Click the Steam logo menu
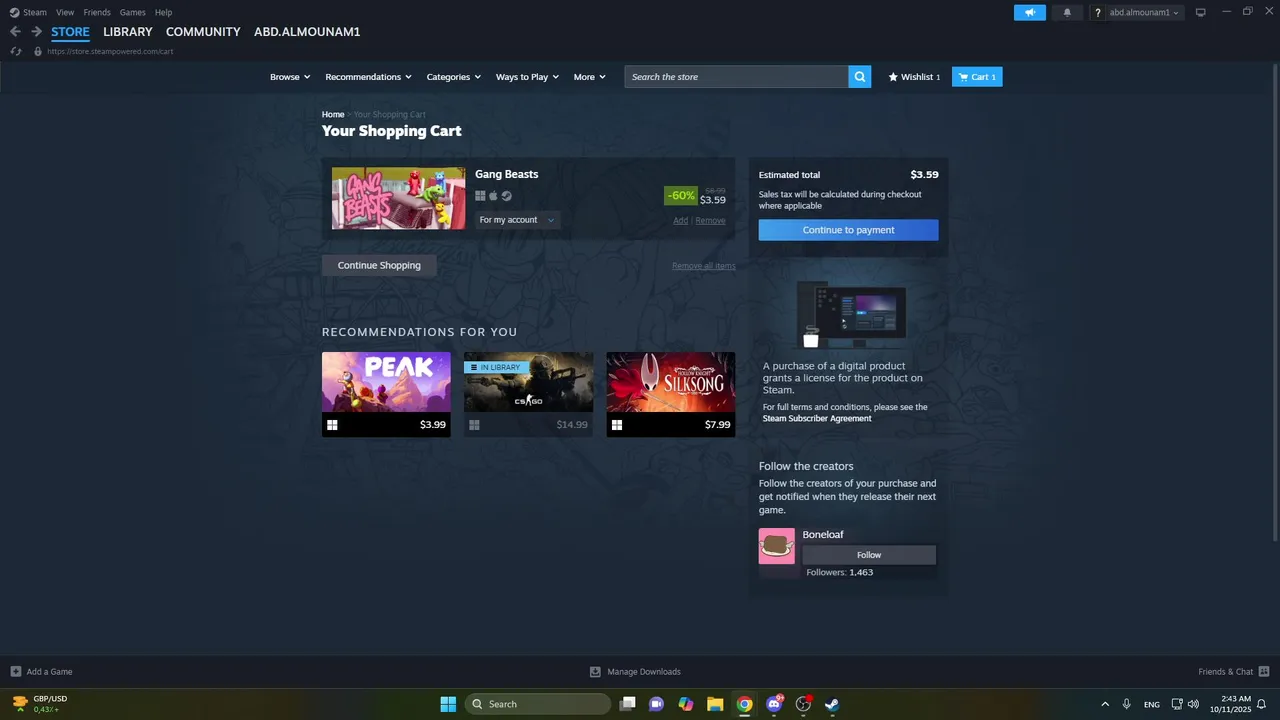Viewport: 1280px width, 720px height. 28,12
